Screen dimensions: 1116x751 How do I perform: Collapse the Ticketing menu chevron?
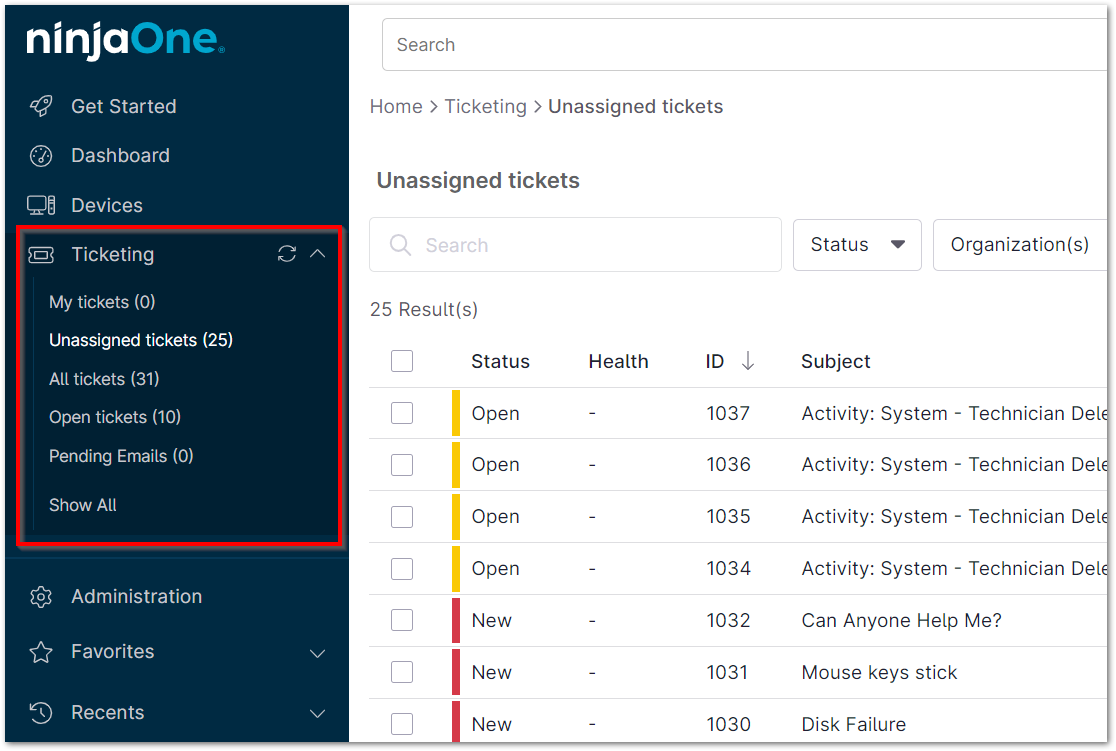point(318,254)
